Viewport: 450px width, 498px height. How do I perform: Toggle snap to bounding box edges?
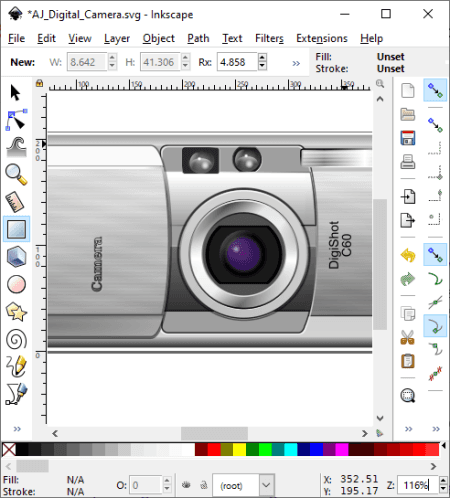[435, 149]
